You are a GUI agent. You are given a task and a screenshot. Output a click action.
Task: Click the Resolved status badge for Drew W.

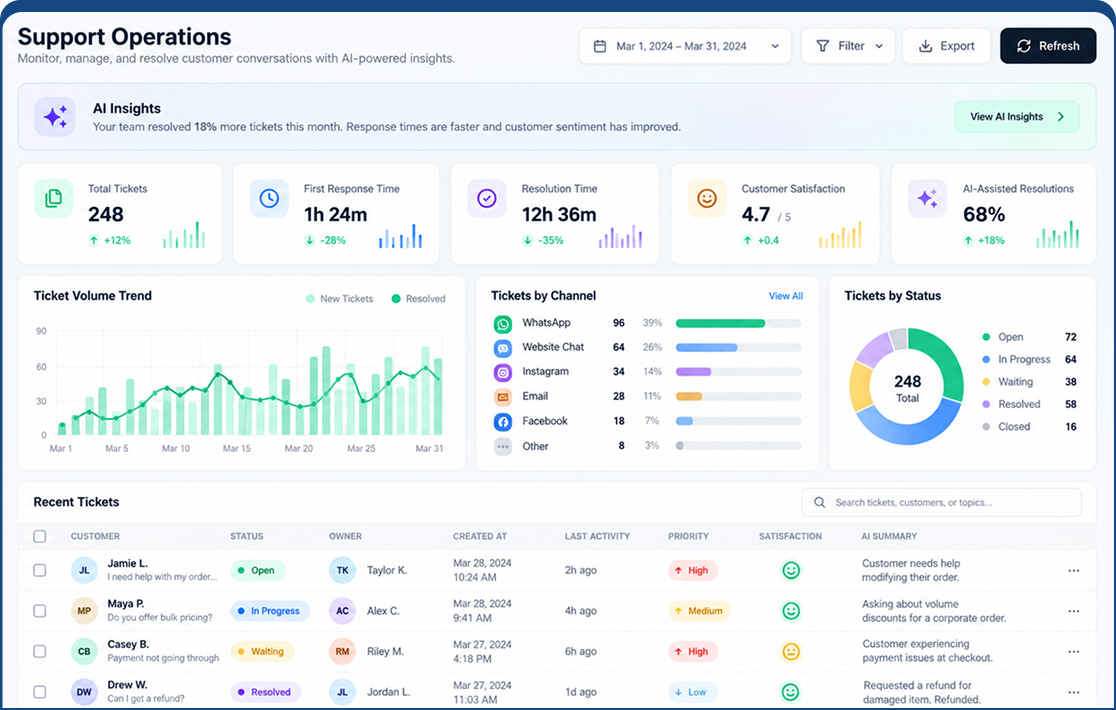coord(265,692)
